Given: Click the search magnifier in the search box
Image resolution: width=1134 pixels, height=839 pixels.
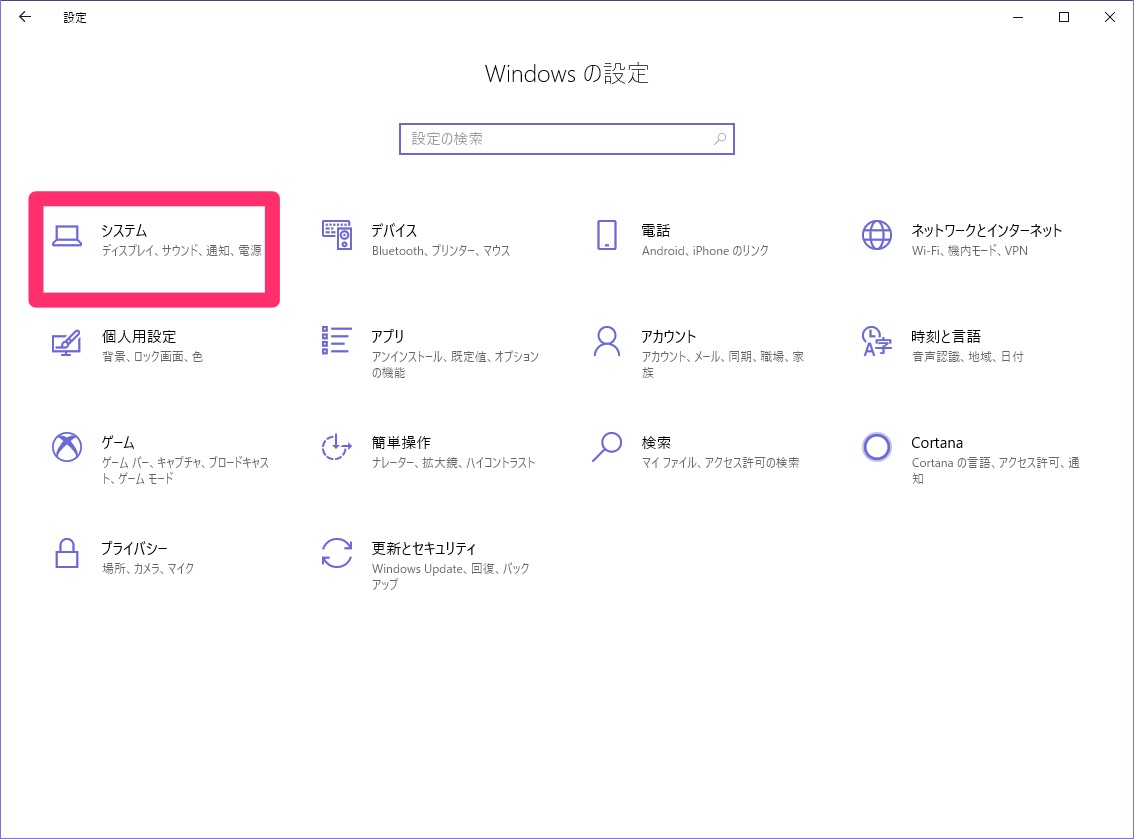Looking at the screenshot, I should tap(720, 139).
